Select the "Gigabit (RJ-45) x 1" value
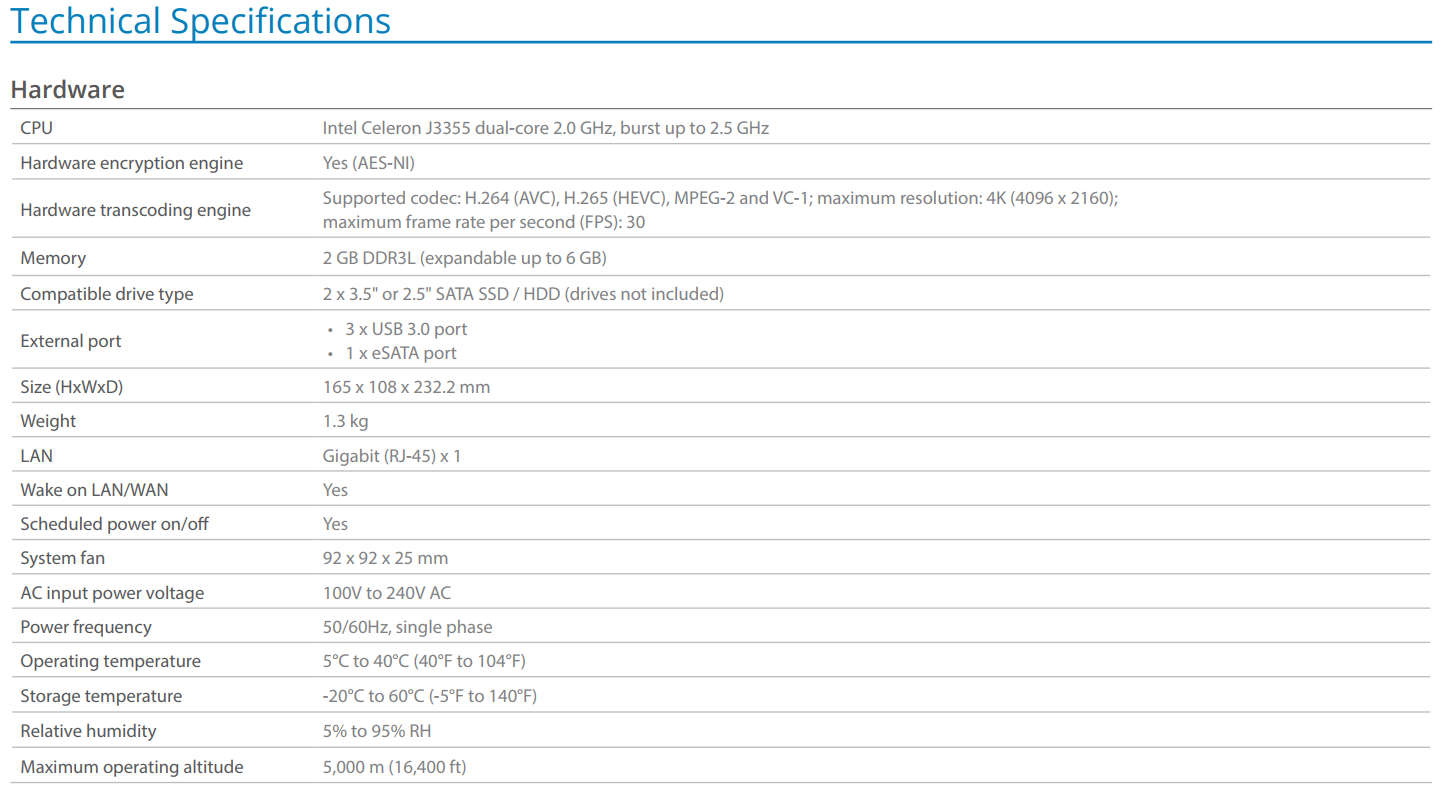 tap(392, 456)
